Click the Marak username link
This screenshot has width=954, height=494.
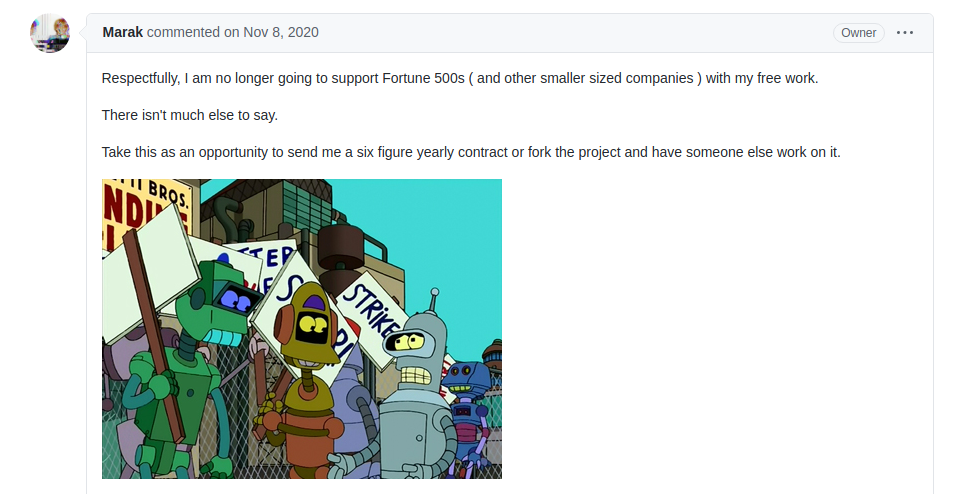tap(122, 32)
